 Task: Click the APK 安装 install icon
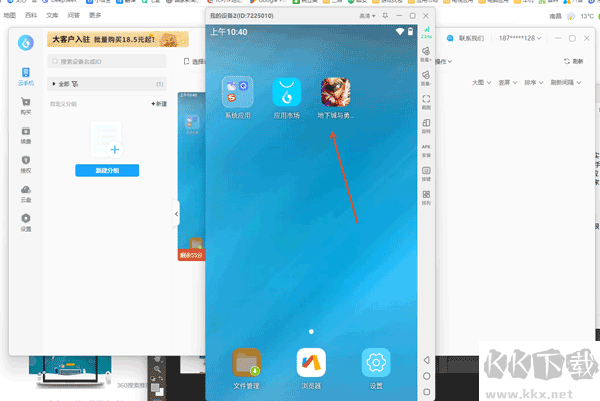pyautogui.click(x=426, y=151)
